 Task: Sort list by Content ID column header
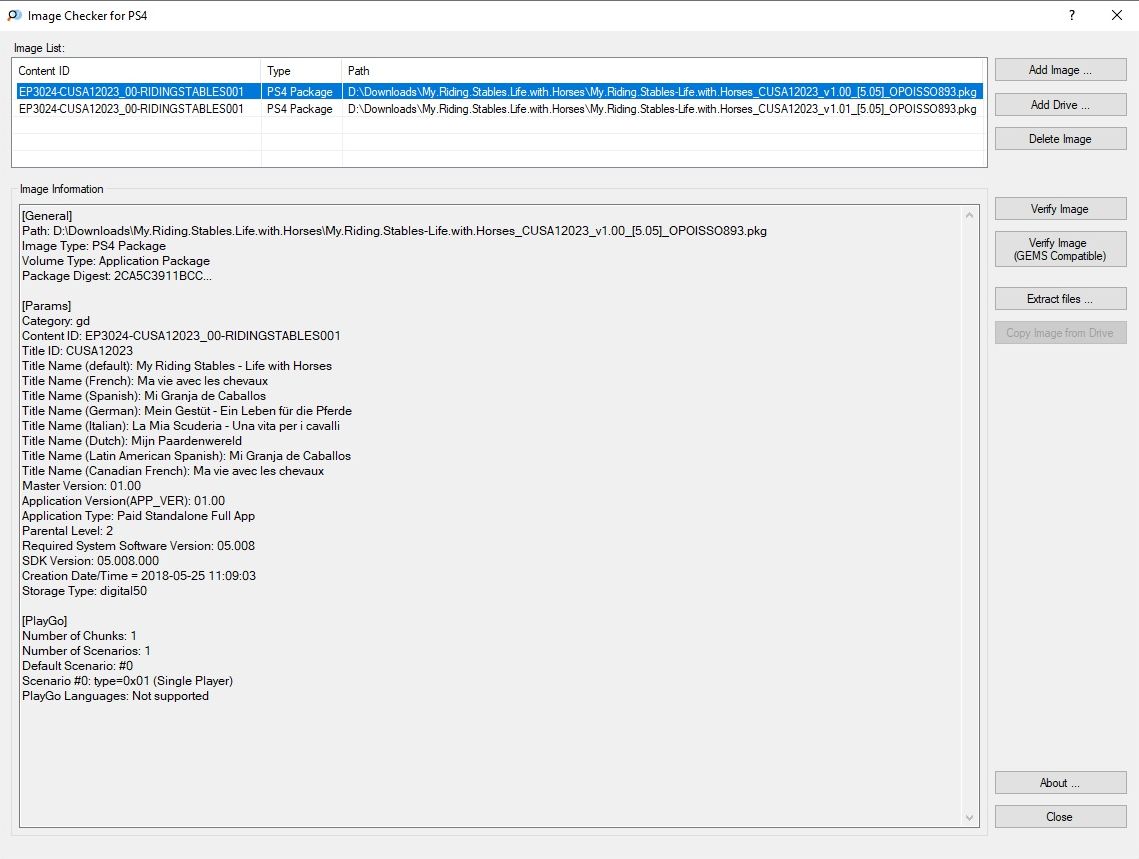pos(137,70)
